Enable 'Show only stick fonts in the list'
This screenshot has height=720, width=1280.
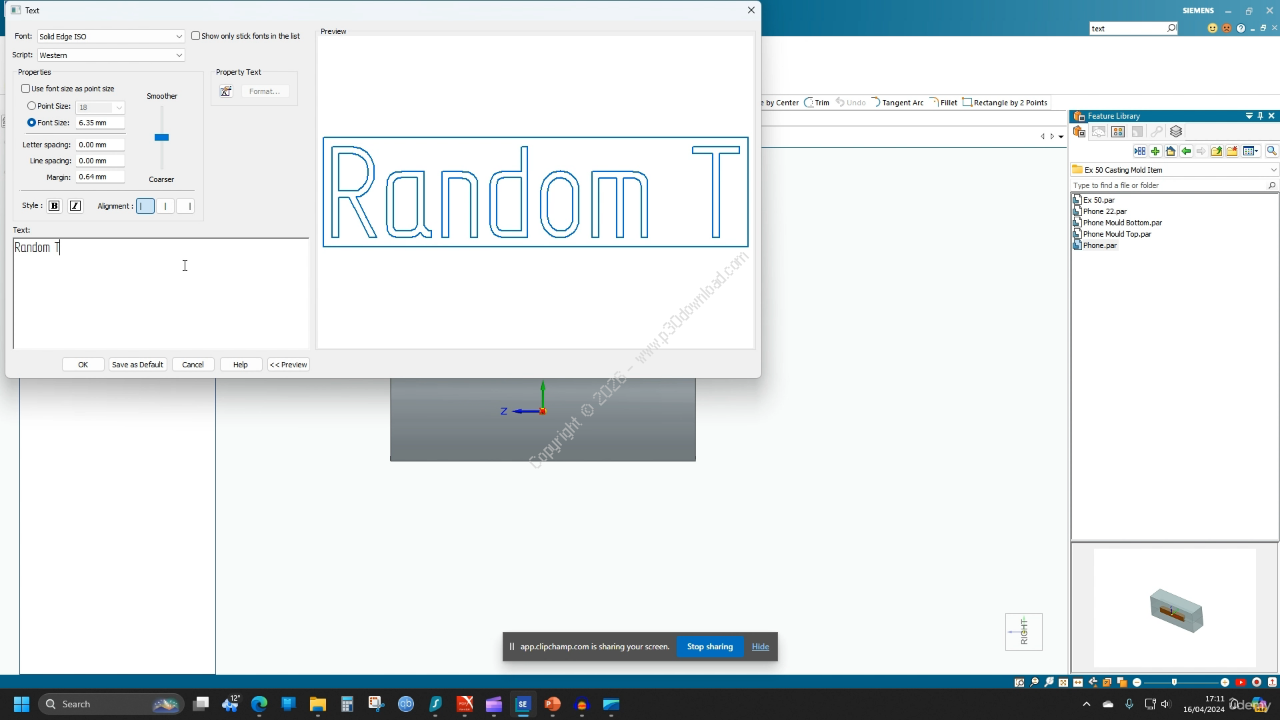tap(196, 36)
